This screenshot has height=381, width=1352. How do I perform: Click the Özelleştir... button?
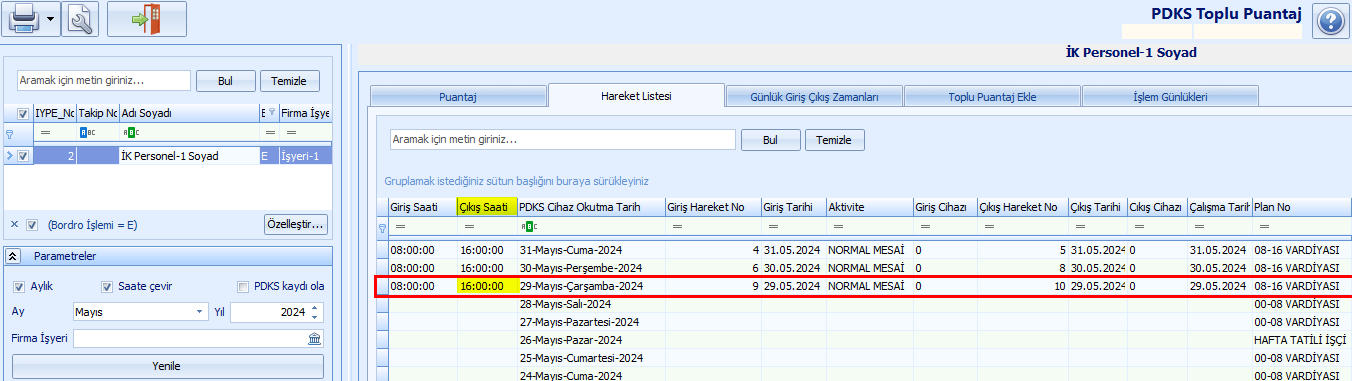click(x=296, y=224)
